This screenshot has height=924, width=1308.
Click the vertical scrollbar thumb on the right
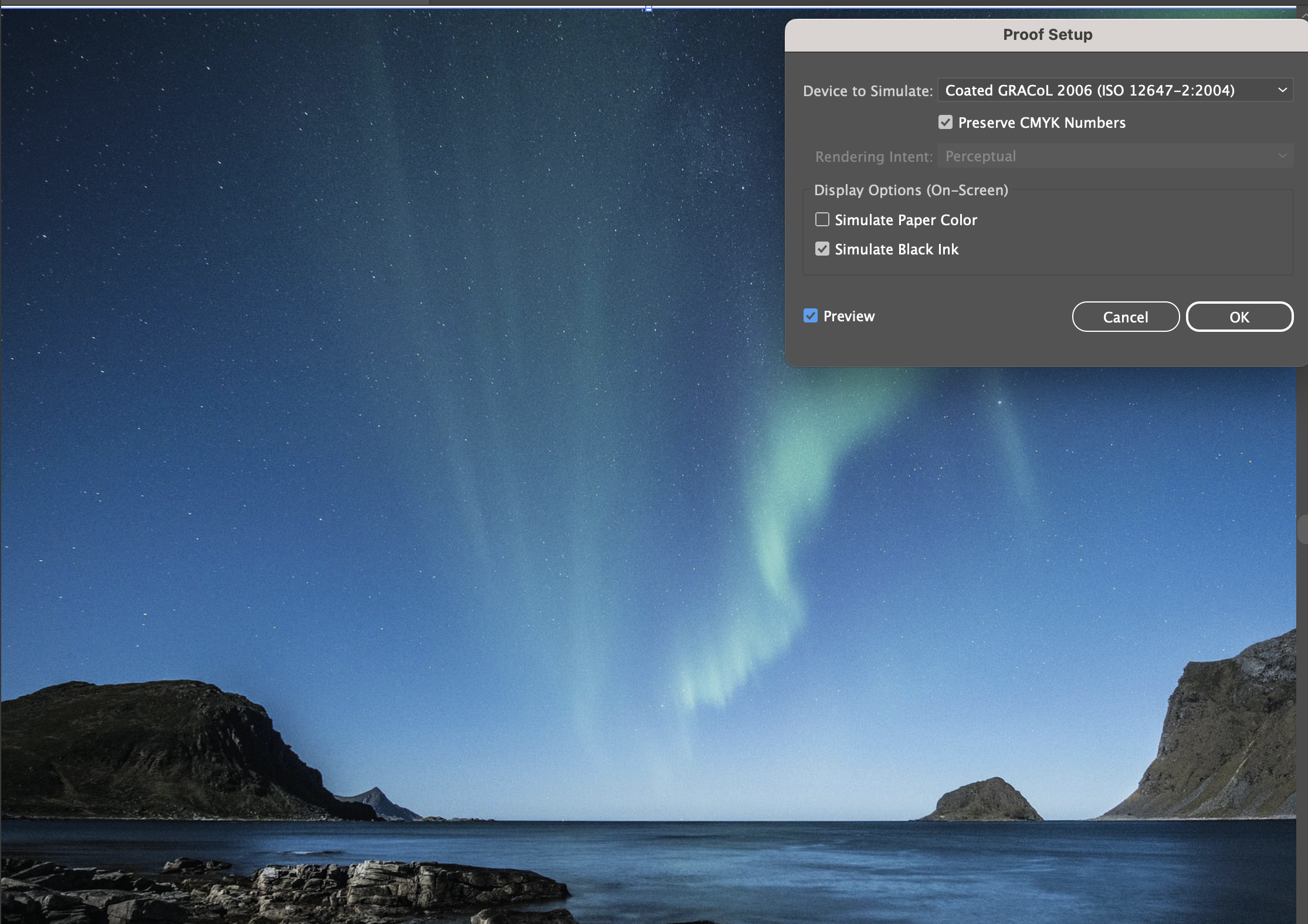[x=1303, y=529]
